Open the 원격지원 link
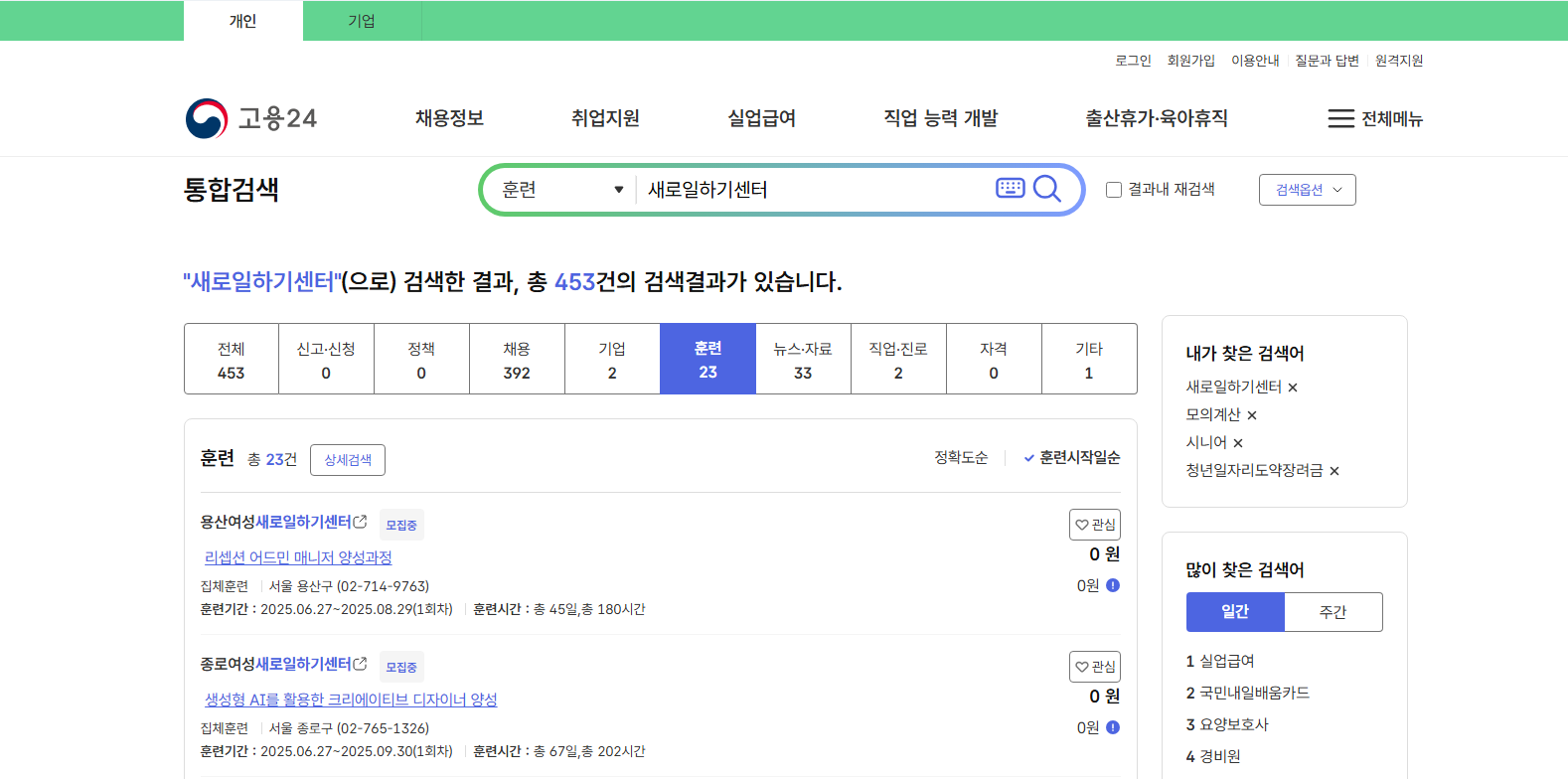Screen dimensions: 1568x779 tap(1399, 61)
